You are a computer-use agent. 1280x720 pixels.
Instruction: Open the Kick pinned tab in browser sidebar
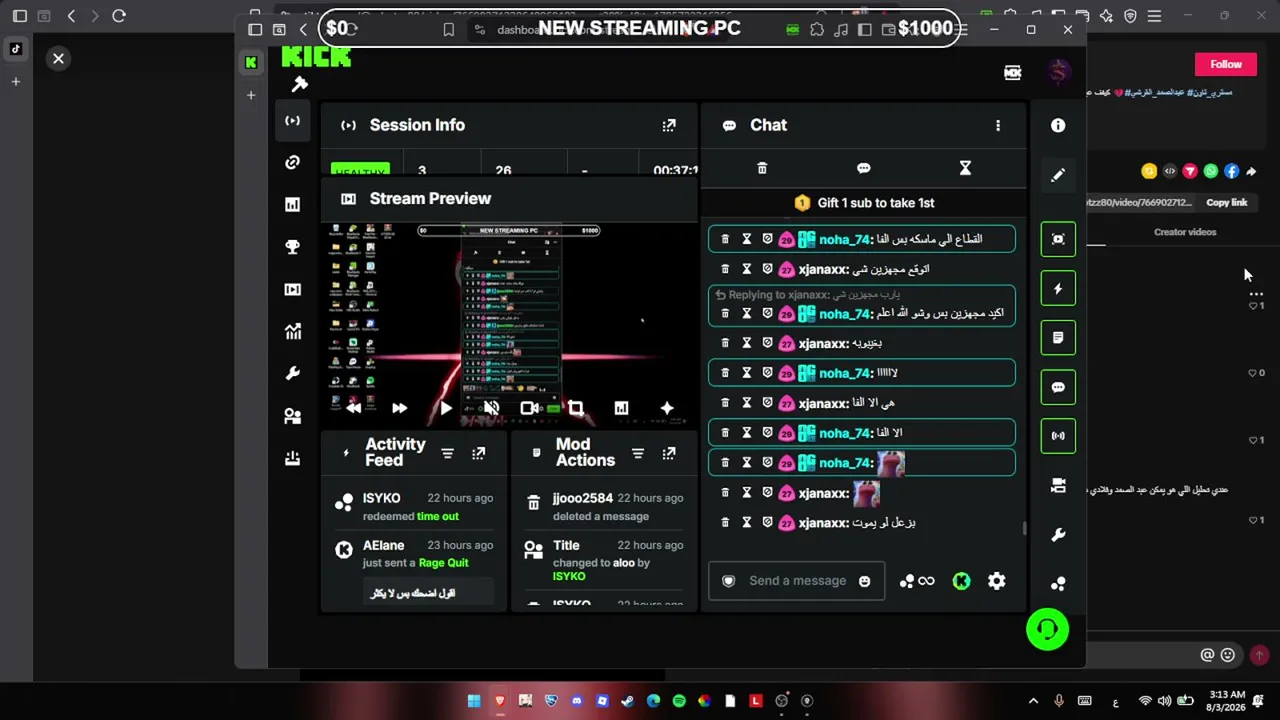click(x=250, y=62)
